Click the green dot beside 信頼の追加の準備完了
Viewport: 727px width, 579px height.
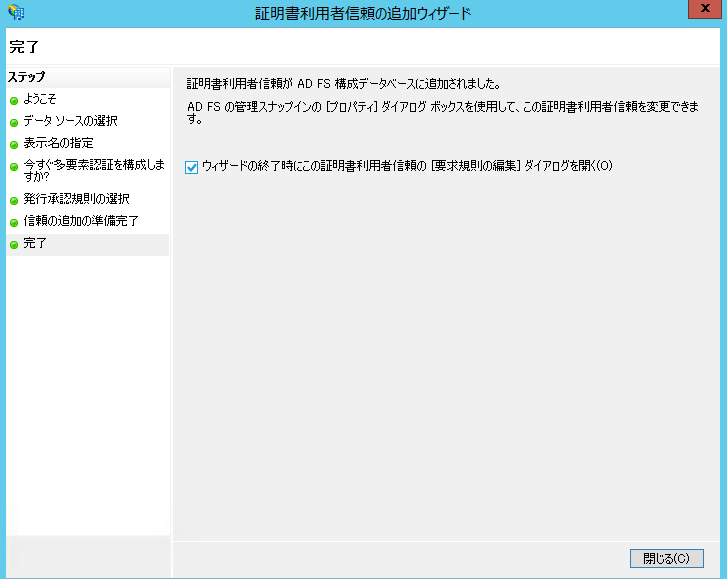pyautogui.click(x=14, y=222)
